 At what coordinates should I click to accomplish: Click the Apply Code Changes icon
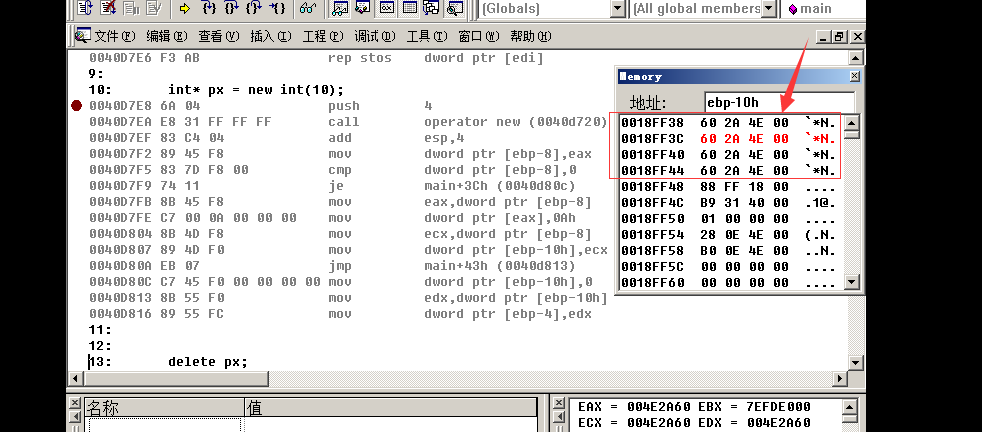[x=153, y=8]
